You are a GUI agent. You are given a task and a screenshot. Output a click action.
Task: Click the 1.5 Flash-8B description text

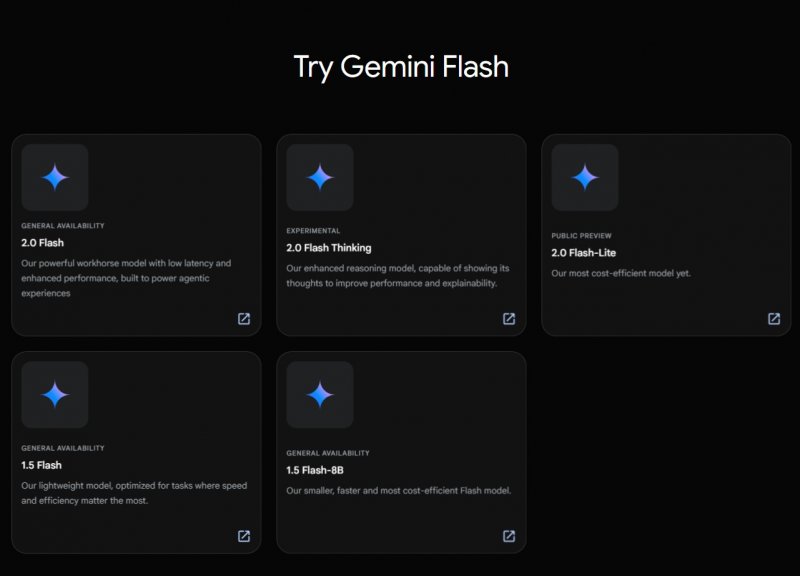399,489
